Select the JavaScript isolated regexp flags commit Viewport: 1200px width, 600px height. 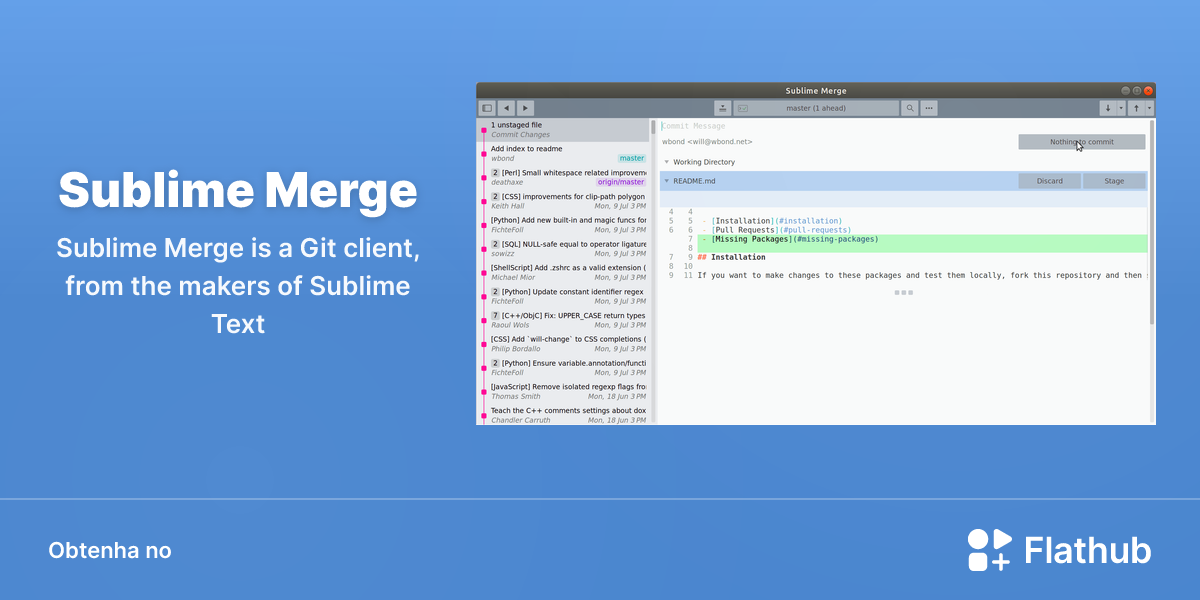pyautogui.click(x=564, y=392)
